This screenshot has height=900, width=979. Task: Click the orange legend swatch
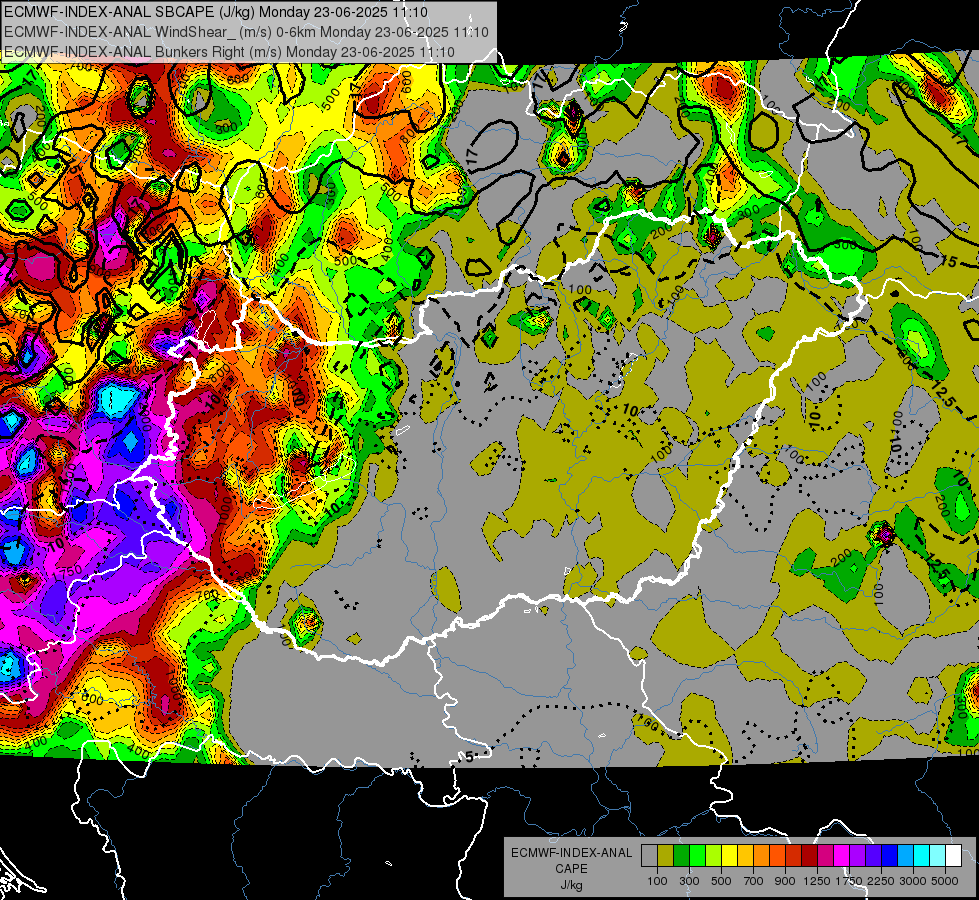click(x=761, y=856)
